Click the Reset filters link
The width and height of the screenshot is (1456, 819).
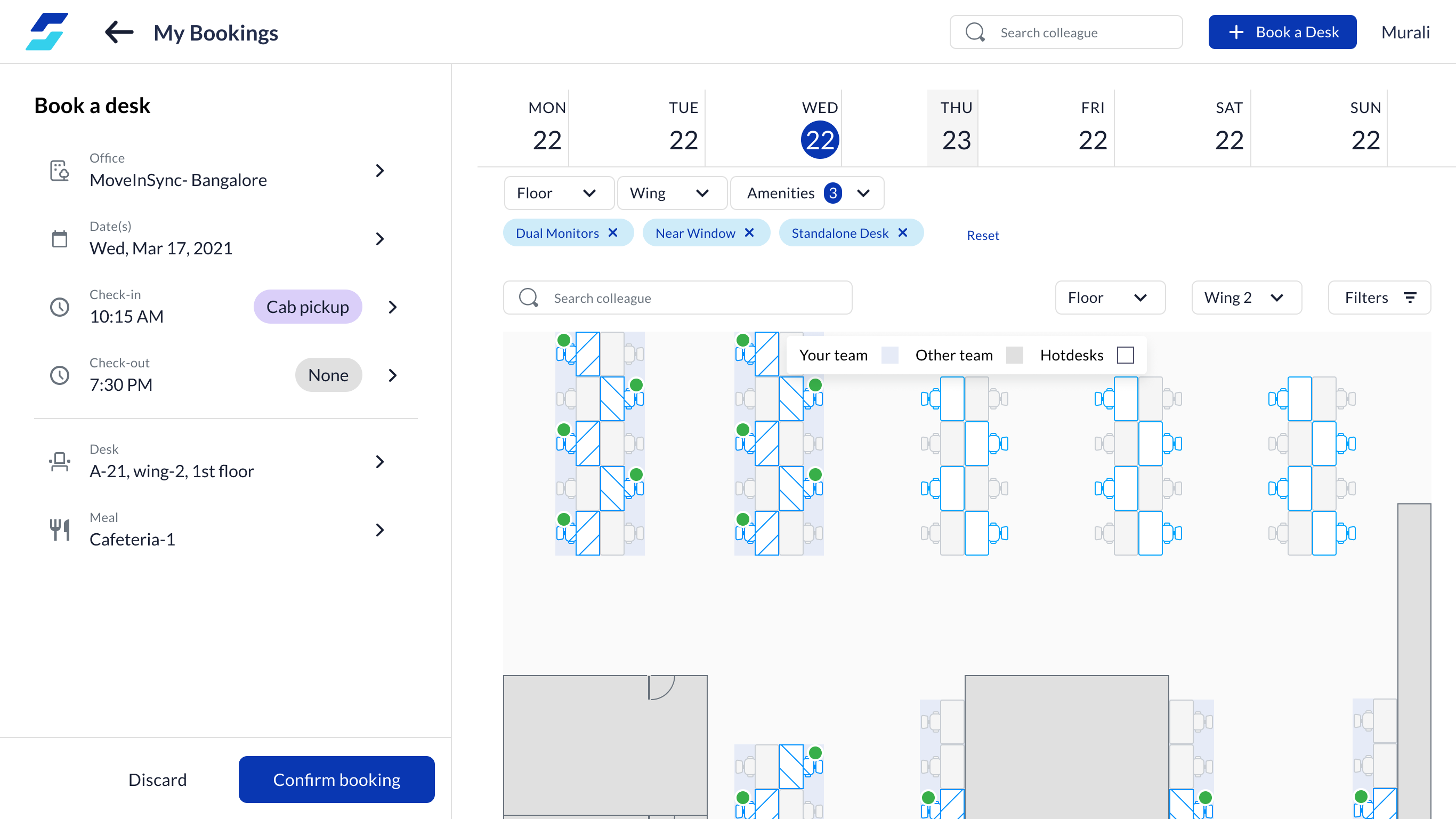tap(982, 235)
